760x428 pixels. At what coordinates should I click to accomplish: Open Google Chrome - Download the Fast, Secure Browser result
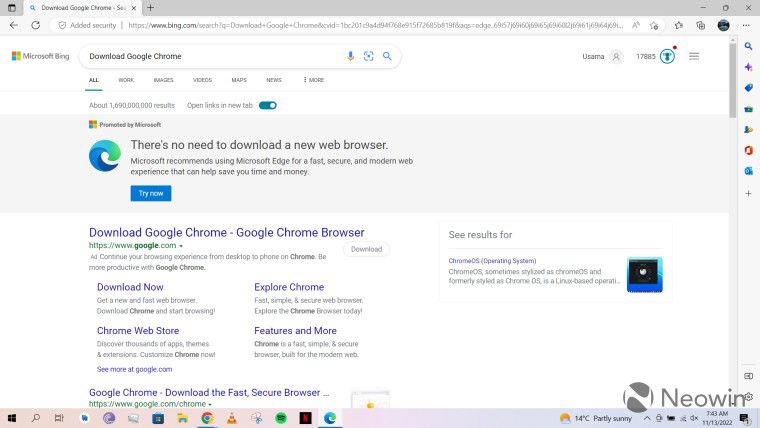pos(209,393)
